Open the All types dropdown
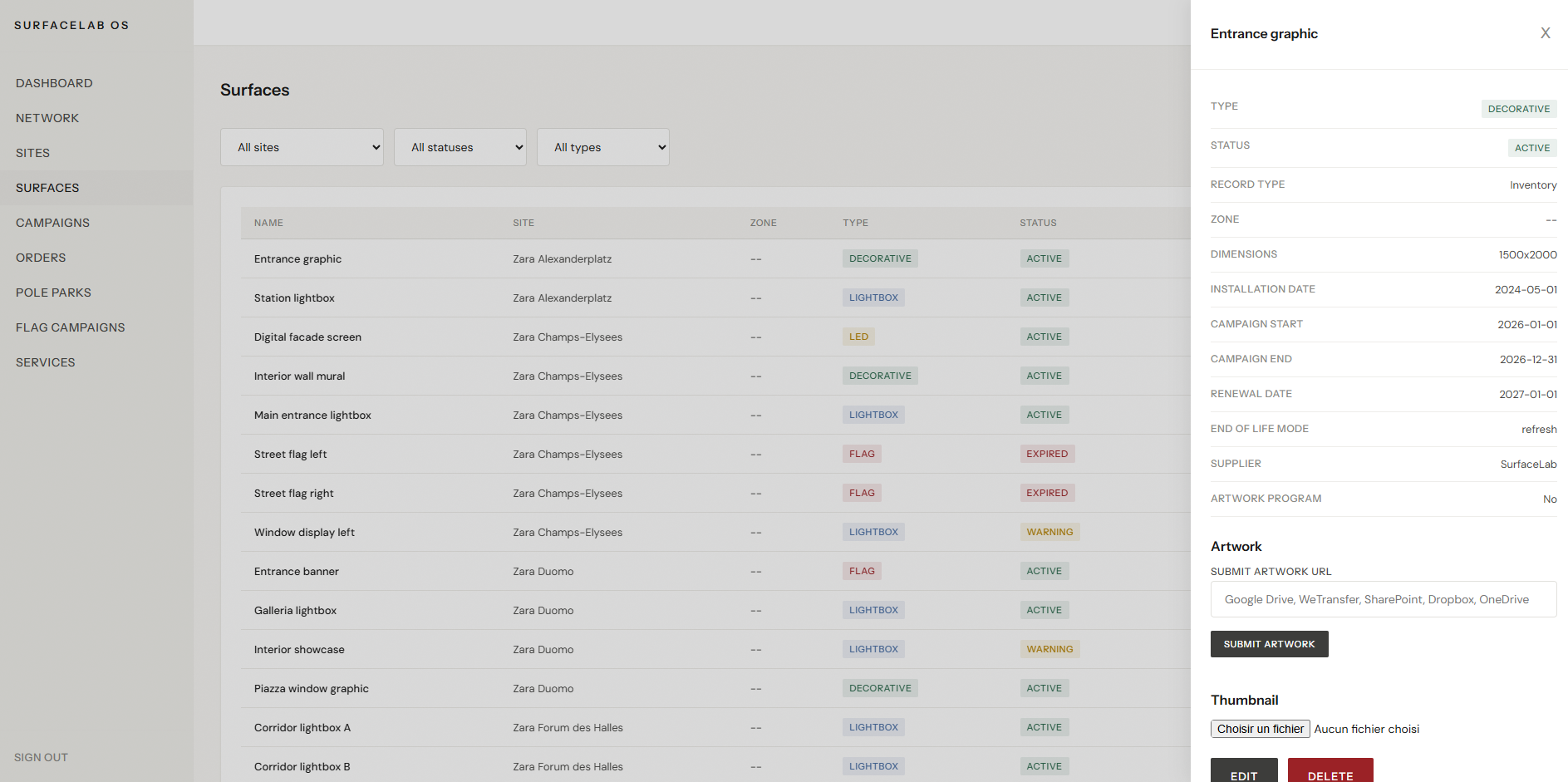Viewport: 1568px width, 782px height. click(x=602, y=147)
